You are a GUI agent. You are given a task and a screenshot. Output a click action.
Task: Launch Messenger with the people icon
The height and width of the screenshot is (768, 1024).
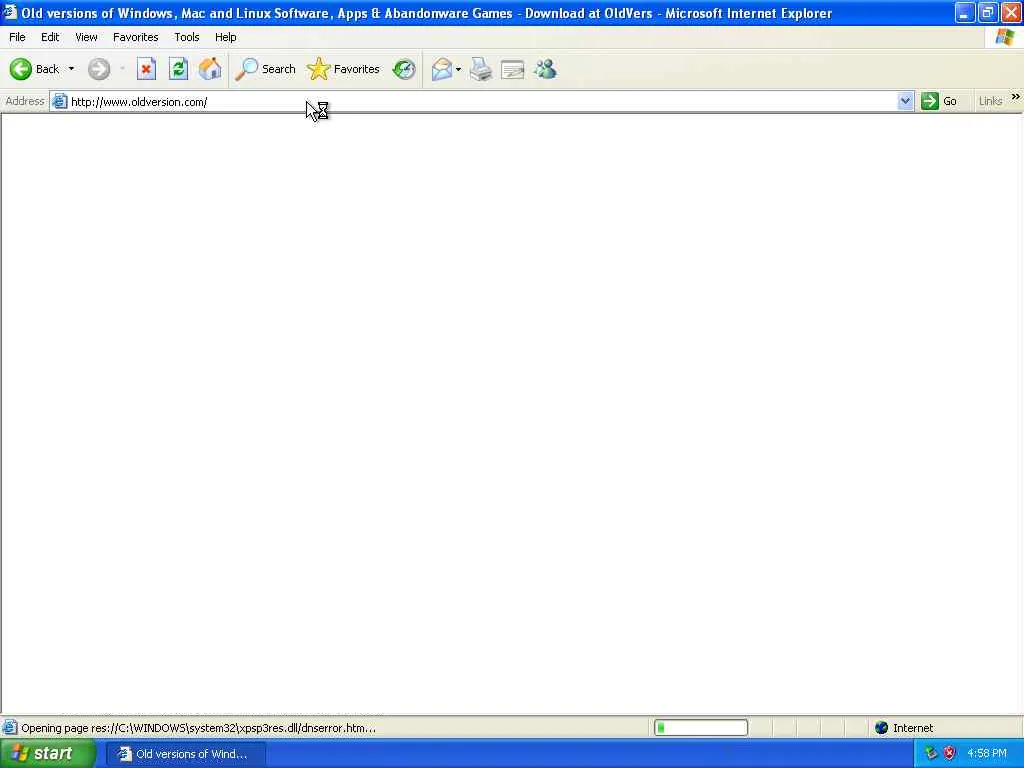pyautogui.click(x=545, y=69)
